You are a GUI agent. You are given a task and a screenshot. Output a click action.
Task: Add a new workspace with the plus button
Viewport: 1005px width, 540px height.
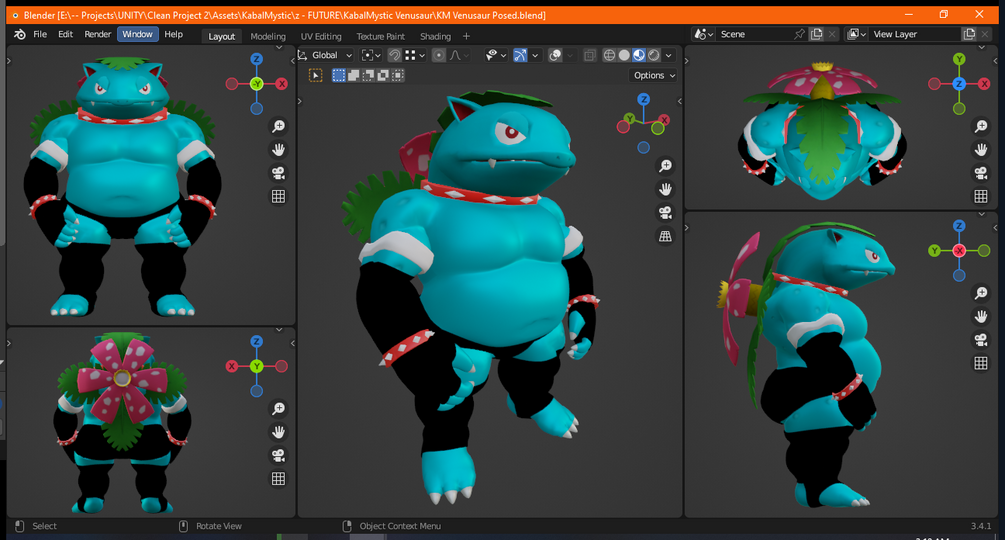point(466,37)
